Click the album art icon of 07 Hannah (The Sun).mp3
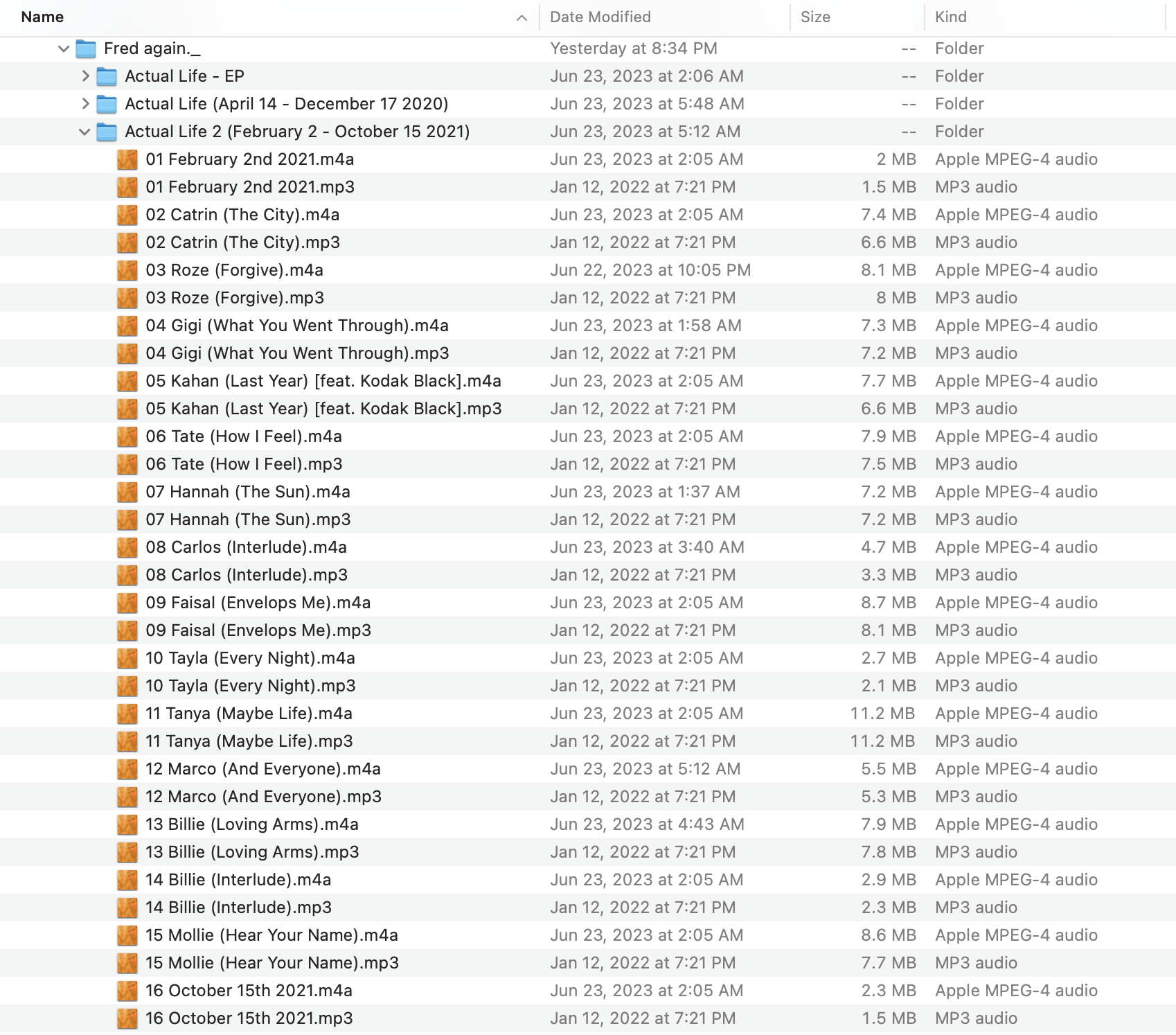Viewport: 1176px width, 1035px height. tap(127, 520)
